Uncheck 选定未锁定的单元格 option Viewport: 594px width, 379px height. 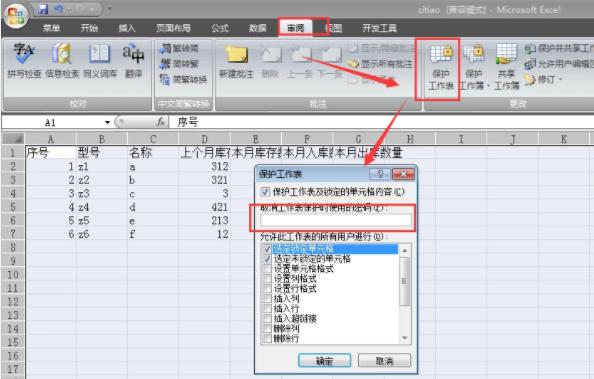click(x=267, y=259)
